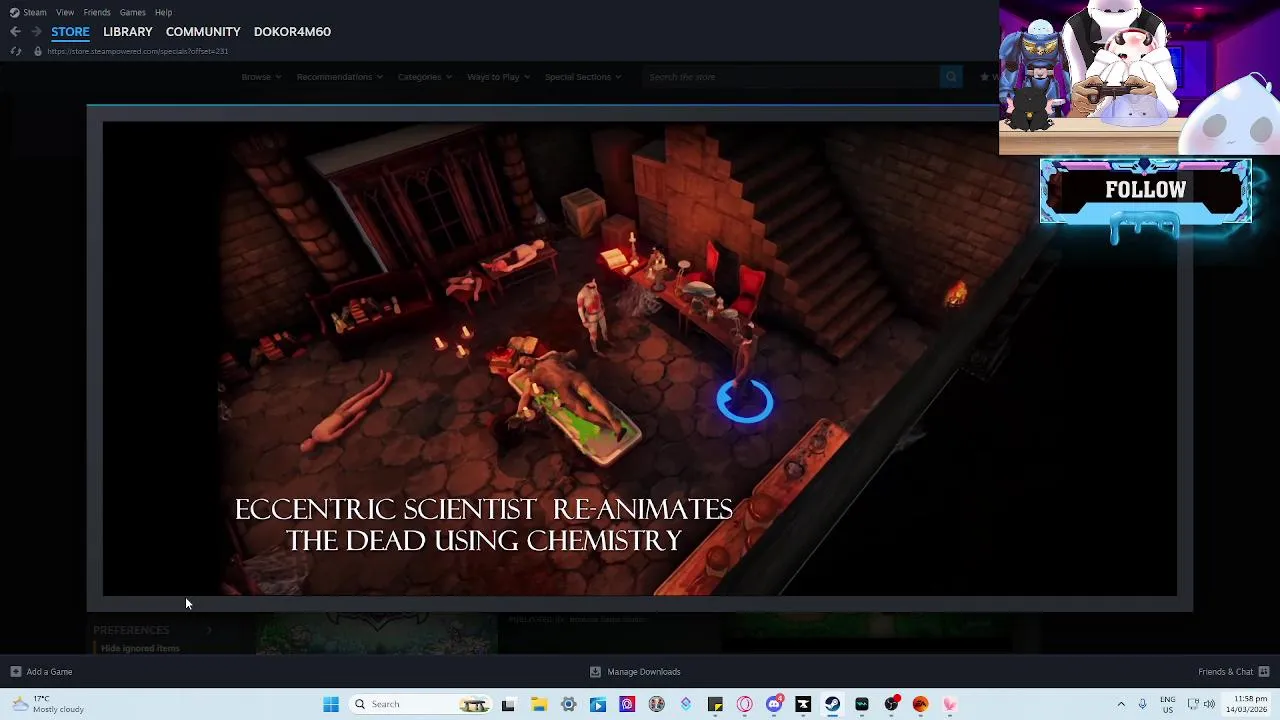Open the Help menu
The height and width of the screenshot is (720, 1280).
(164, 12)
